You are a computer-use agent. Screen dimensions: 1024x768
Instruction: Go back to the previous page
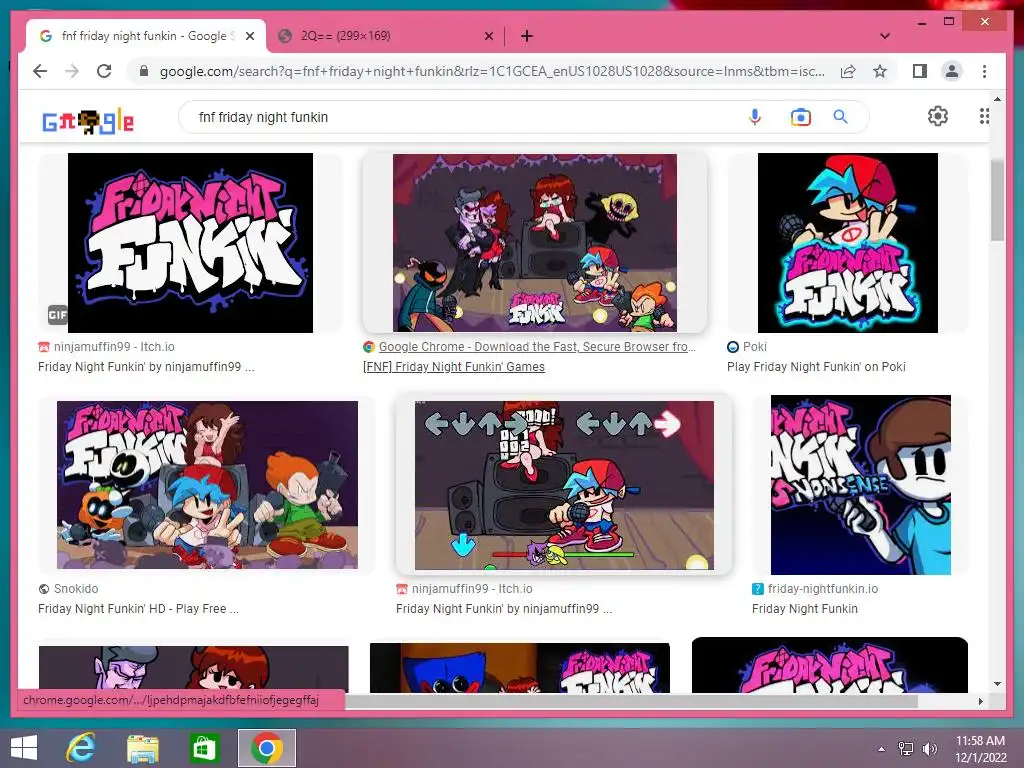[x=40, y=71]
